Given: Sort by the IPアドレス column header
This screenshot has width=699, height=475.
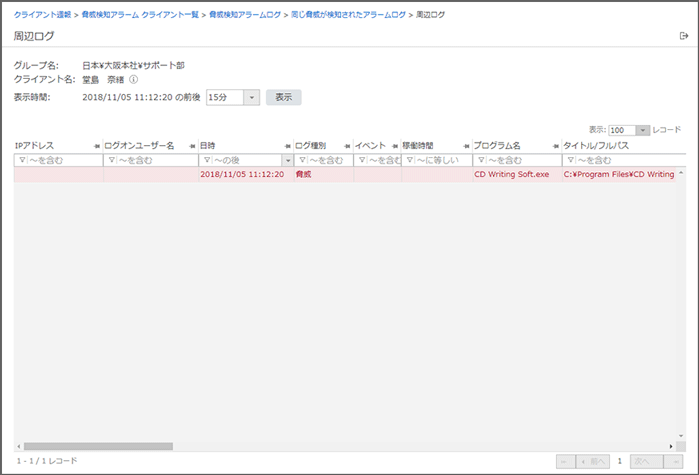Looking at the screenshot, I should tap(34, 146).
